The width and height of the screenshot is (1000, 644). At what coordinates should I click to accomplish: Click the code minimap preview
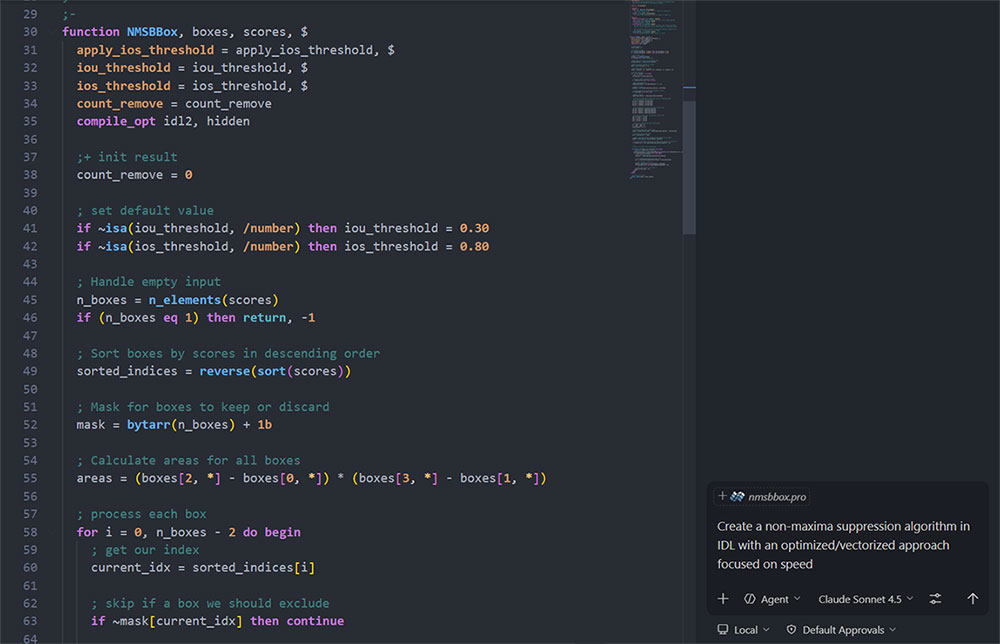click(655, 90)
